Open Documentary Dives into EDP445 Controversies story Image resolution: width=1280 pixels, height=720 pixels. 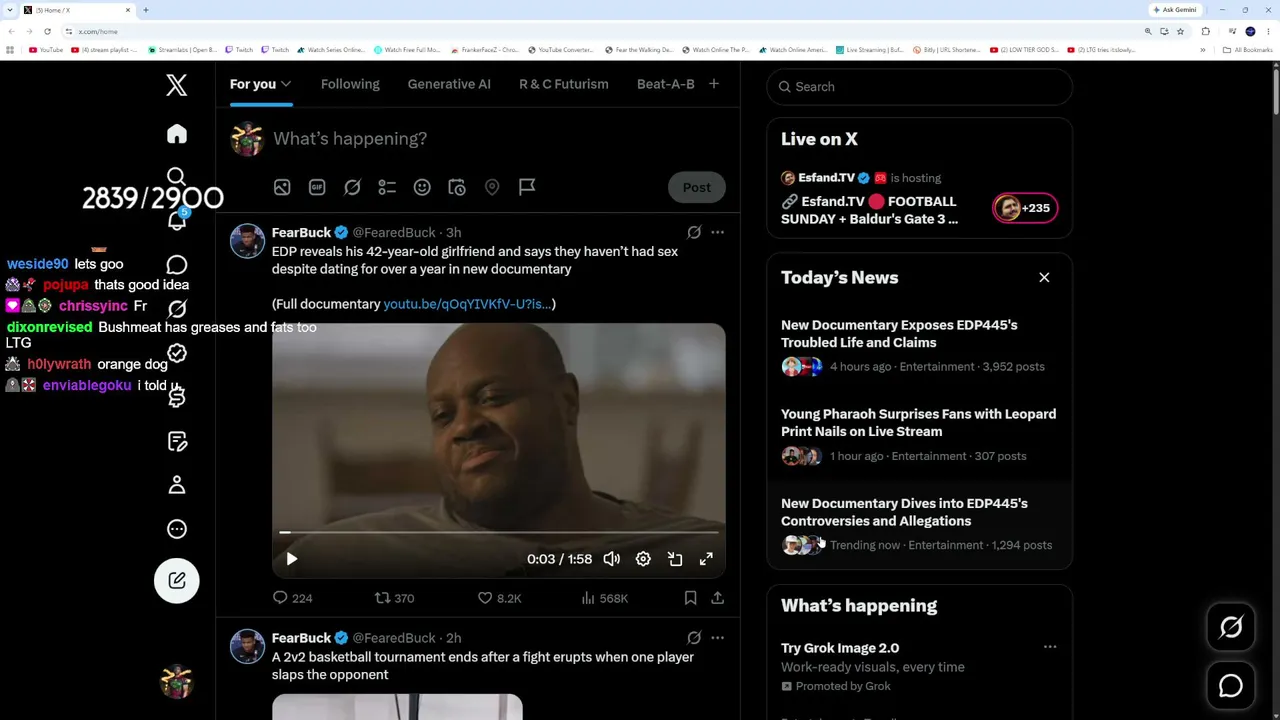pos(919,524)
